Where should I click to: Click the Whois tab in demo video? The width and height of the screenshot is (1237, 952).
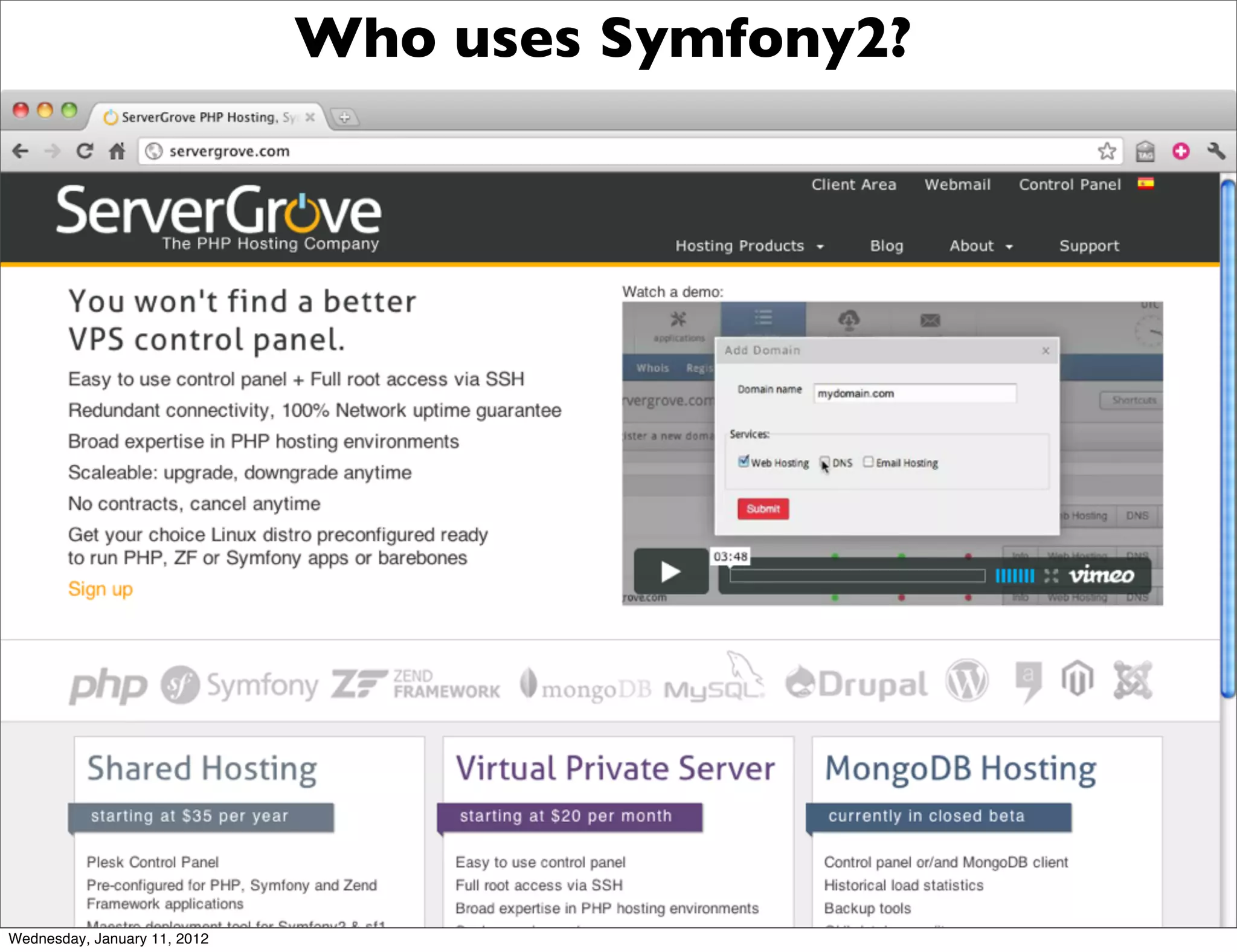tap(653, 368)
